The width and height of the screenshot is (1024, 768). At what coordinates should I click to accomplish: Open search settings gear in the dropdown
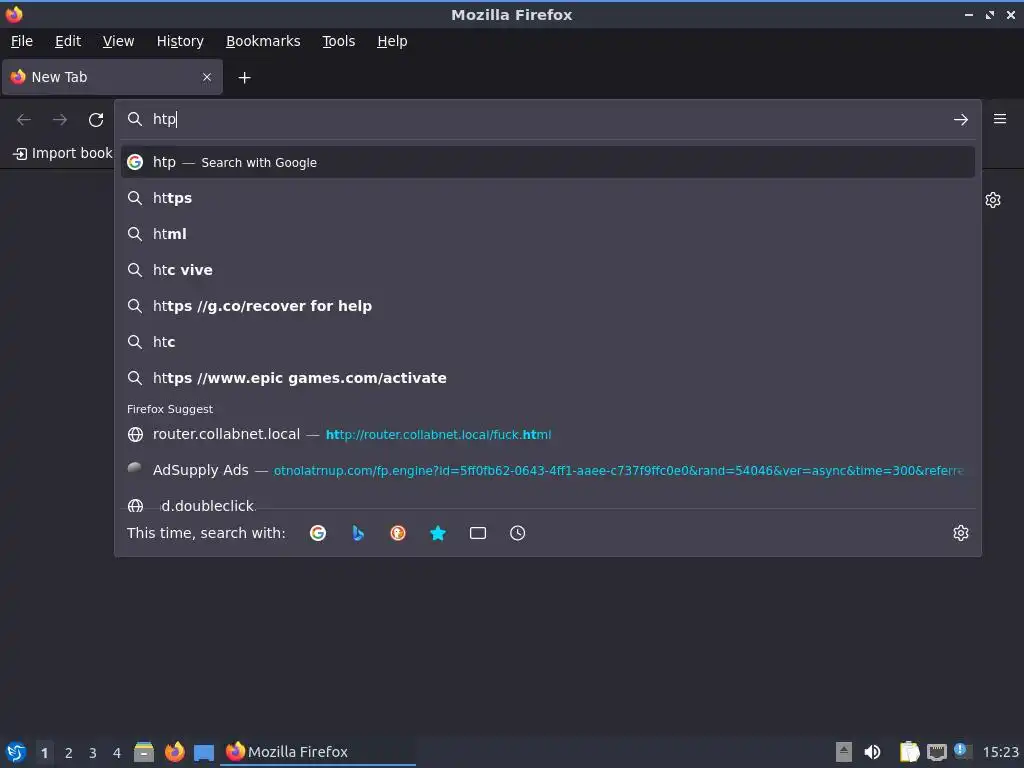[961, 533]
